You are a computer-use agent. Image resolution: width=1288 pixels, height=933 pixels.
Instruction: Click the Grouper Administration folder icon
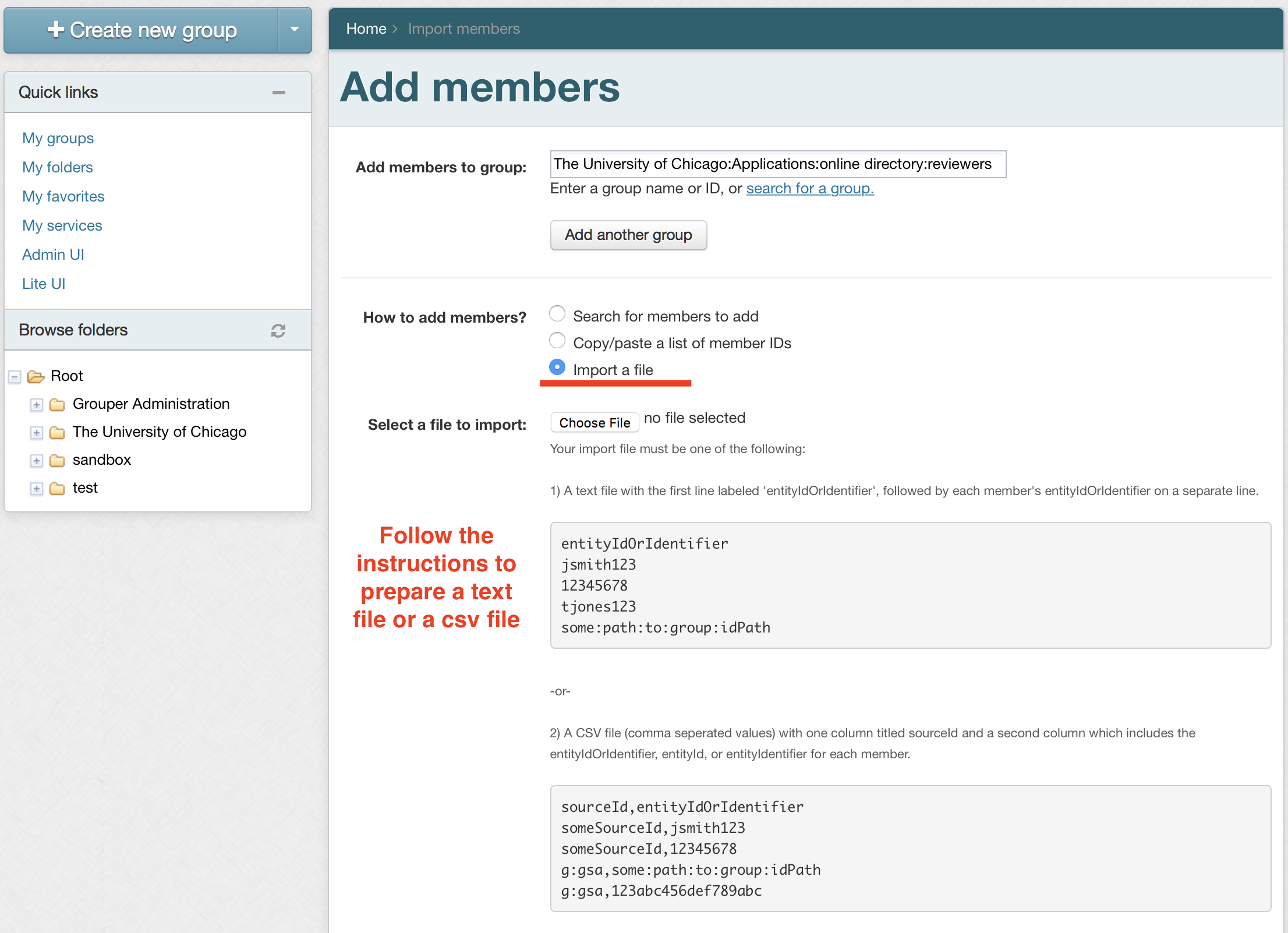click(57, 404)
